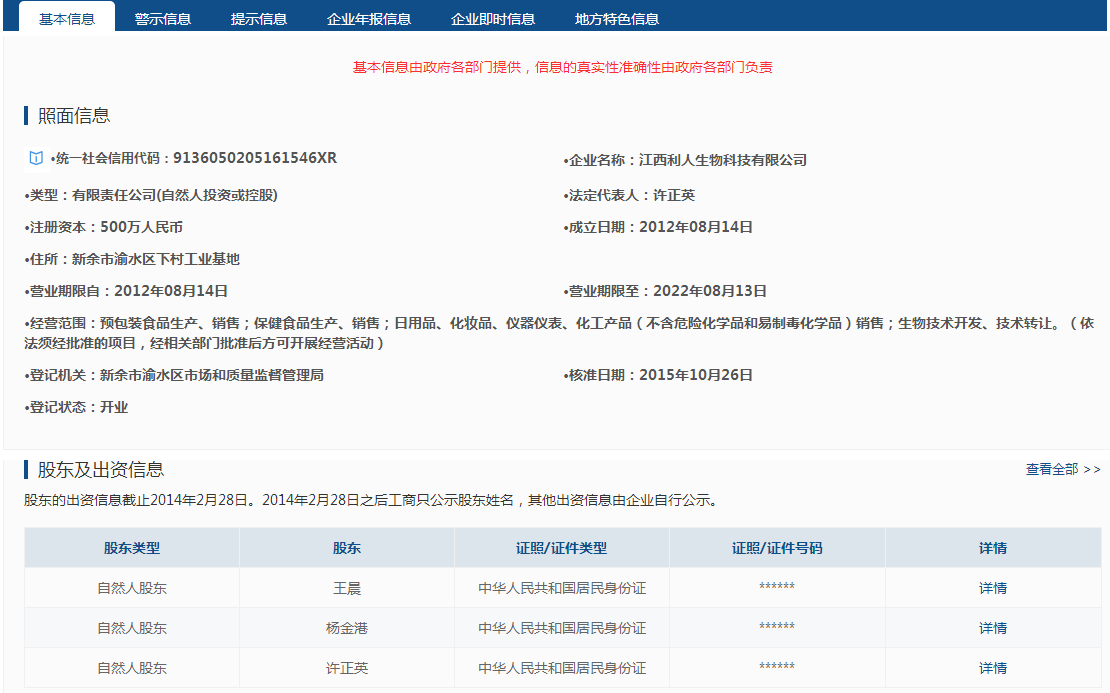Click the shareholder info cutoff date note
1110x693 pixels.
pos(373,500)
